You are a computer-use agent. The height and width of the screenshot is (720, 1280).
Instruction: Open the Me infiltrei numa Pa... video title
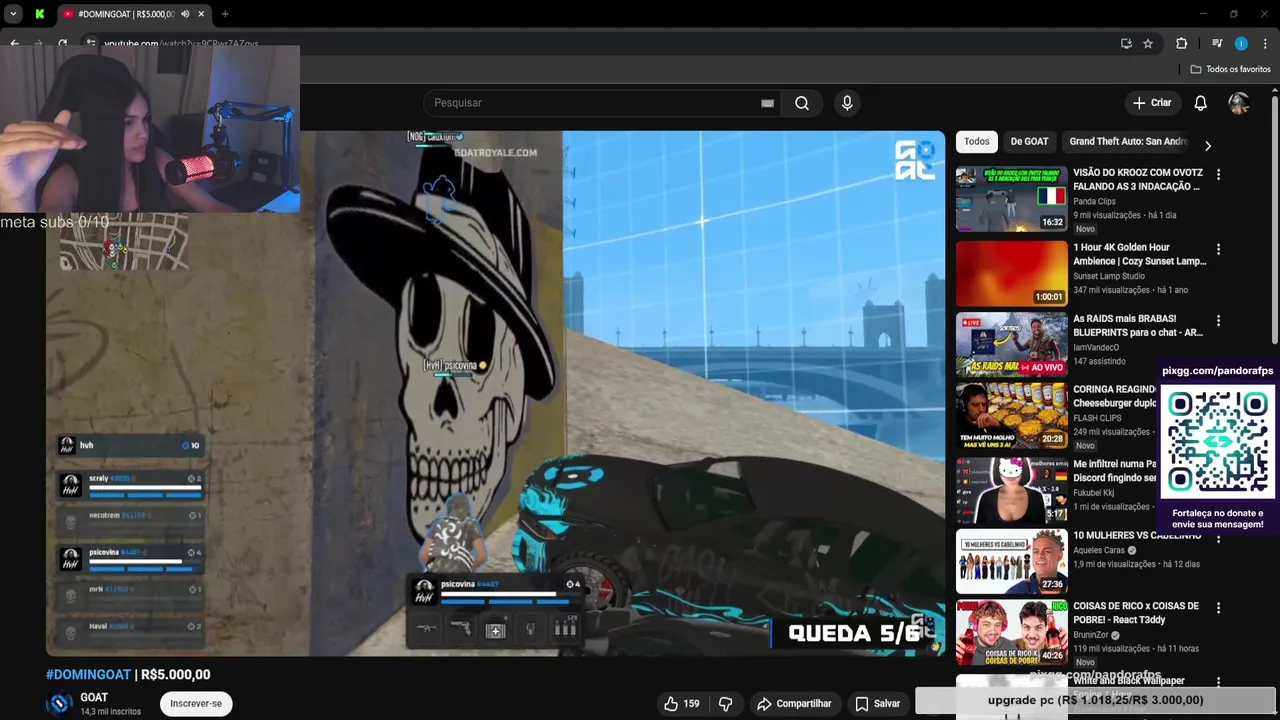pyautogui.click(x=1115, y=470)
